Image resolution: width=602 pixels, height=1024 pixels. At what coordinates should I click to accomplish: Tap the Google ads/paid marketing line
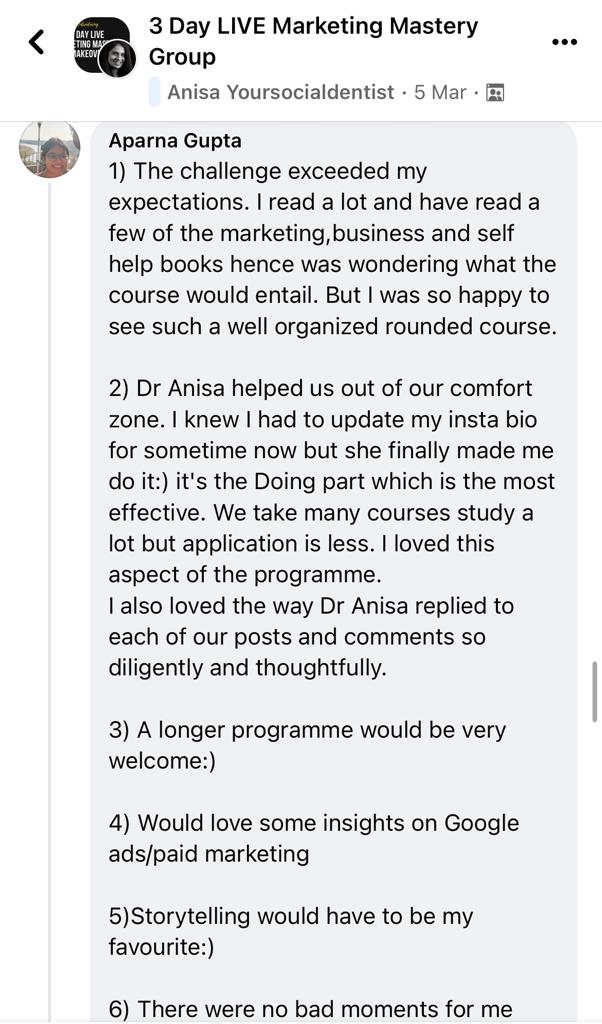tap(313, 838)
